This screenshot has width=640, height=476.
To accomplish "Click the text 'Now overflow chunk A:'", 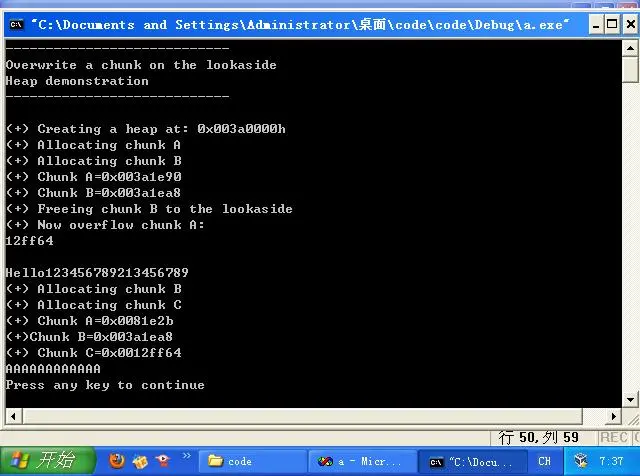I will (121, 225).
